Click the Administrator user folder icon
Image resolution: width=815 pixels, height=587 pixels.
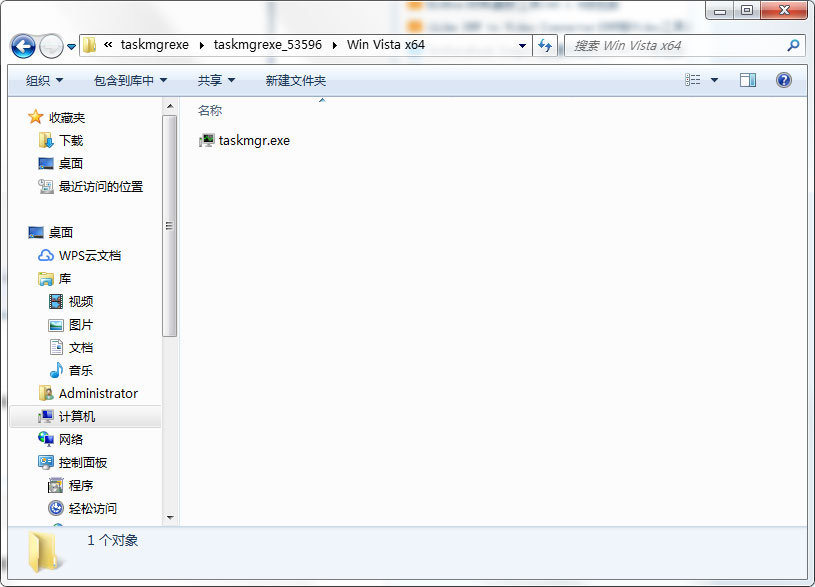pos(46,393)
